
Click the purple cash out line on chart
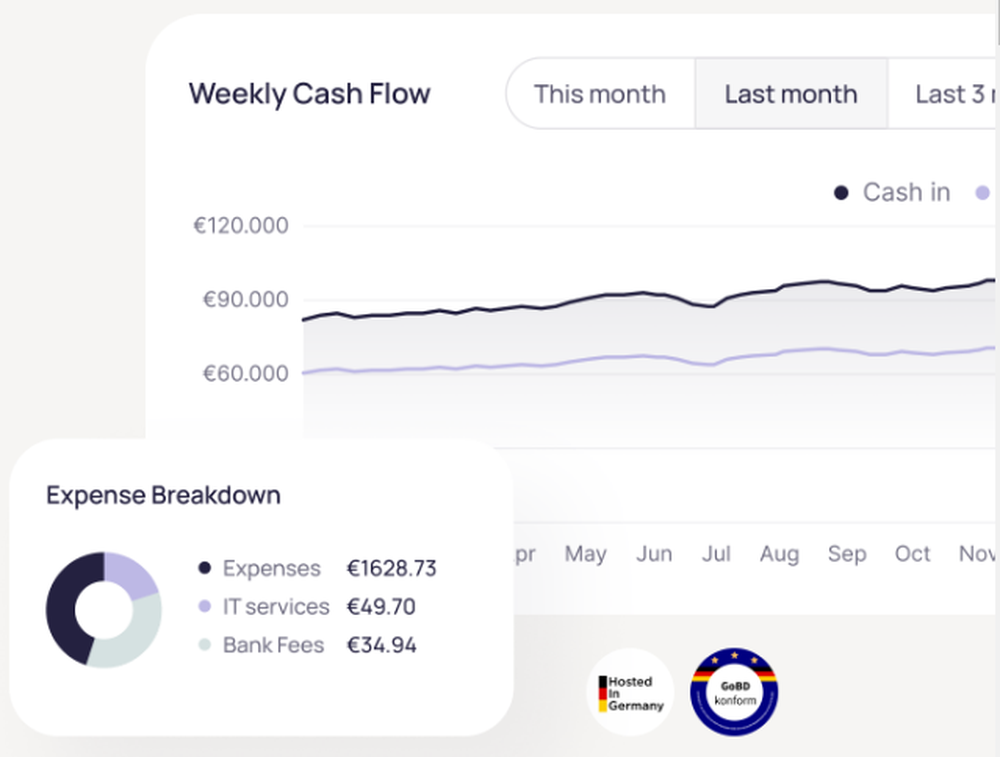tap(644, 356)
